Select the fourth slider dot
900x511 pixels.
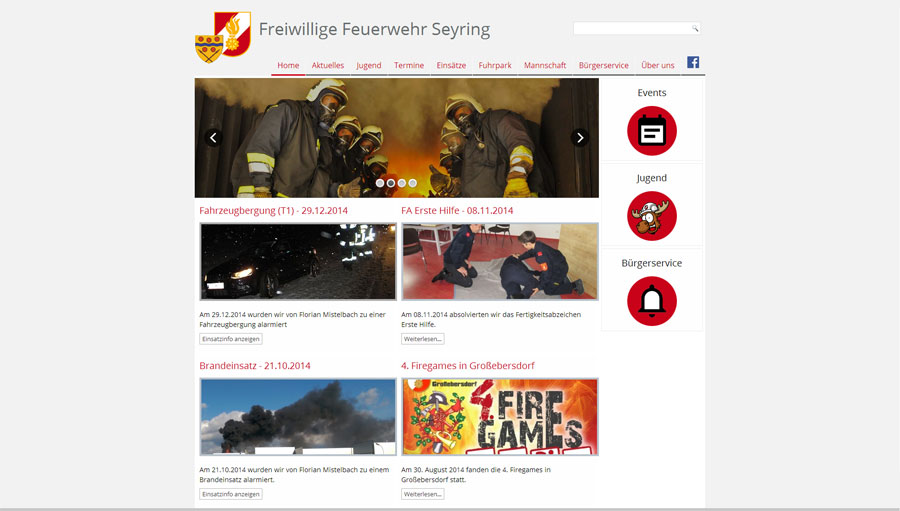coord(413,183)
